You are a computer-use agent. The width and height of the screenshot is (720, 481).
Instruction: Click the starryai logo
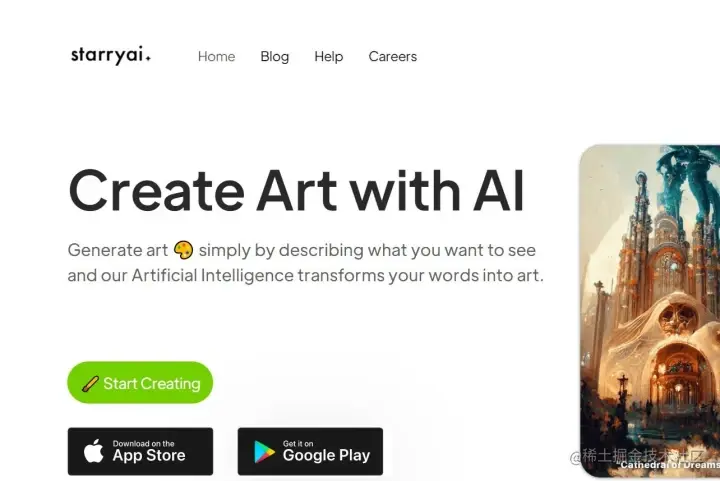[x=111, y=55]
